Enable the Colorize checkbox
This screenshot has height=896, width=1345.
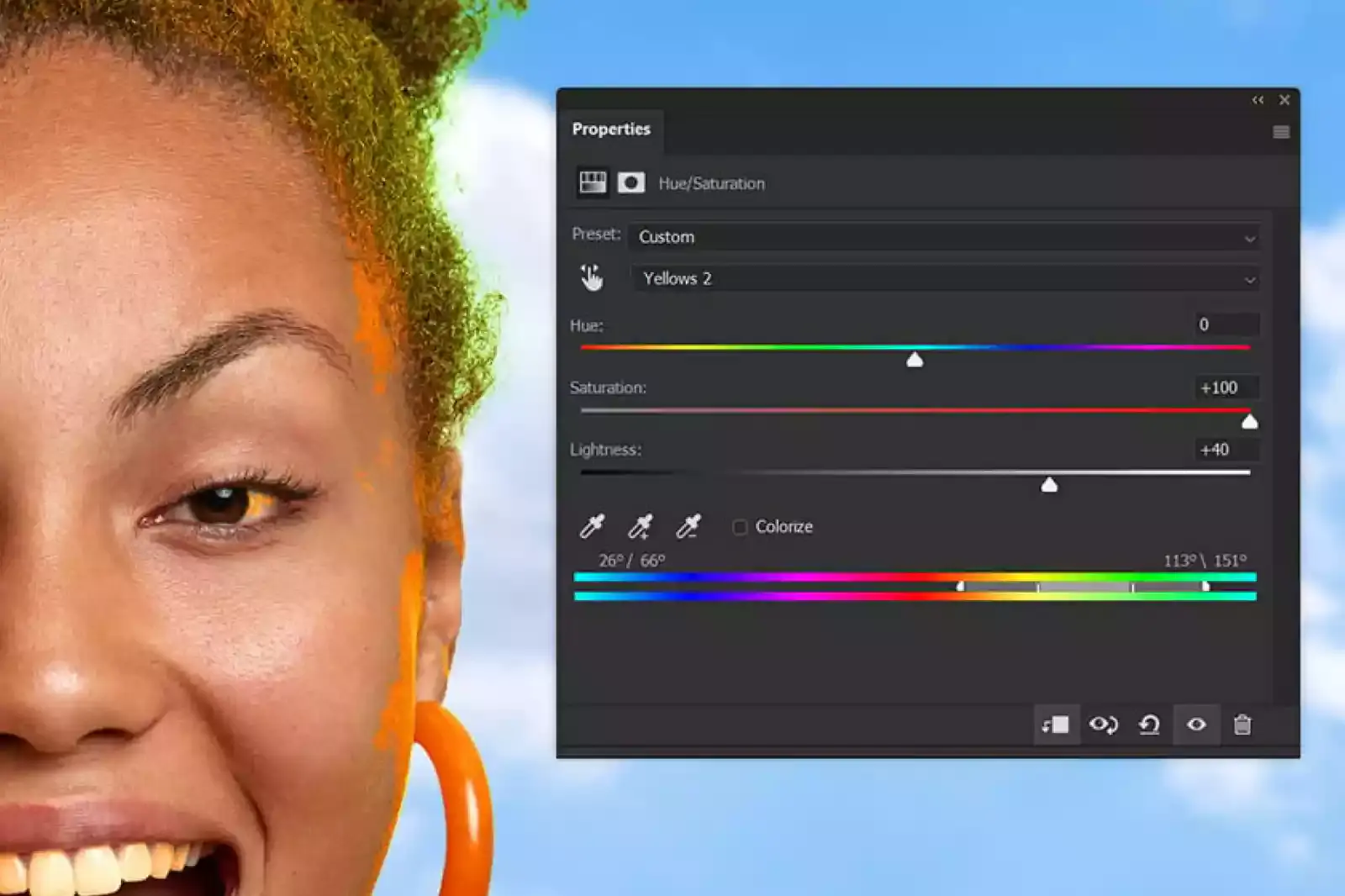coord(740,527)
